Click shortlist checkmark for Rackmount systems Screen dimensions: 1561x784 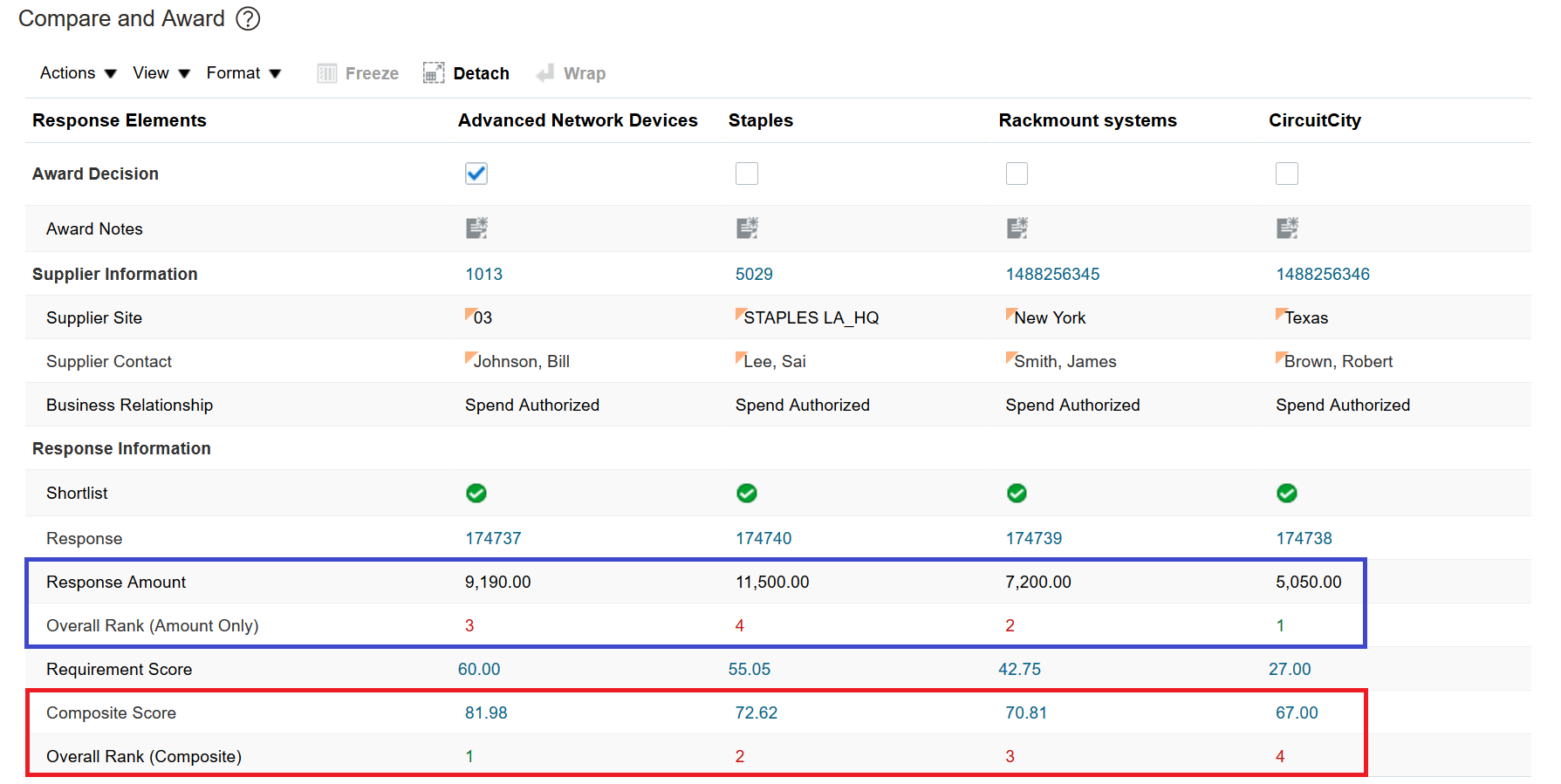[1017, 494]
